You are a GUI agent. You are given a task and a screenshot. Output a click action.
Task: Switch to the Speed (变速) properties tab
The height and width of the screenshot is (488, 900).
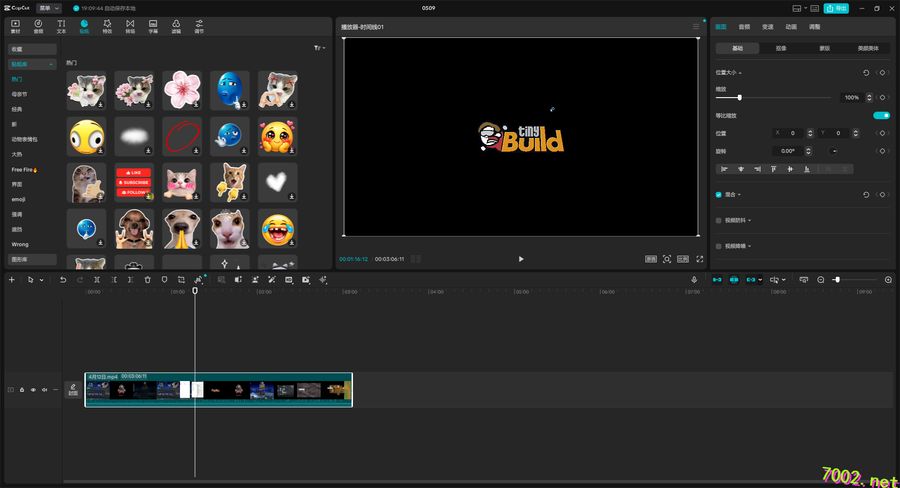tap(767, 27)
